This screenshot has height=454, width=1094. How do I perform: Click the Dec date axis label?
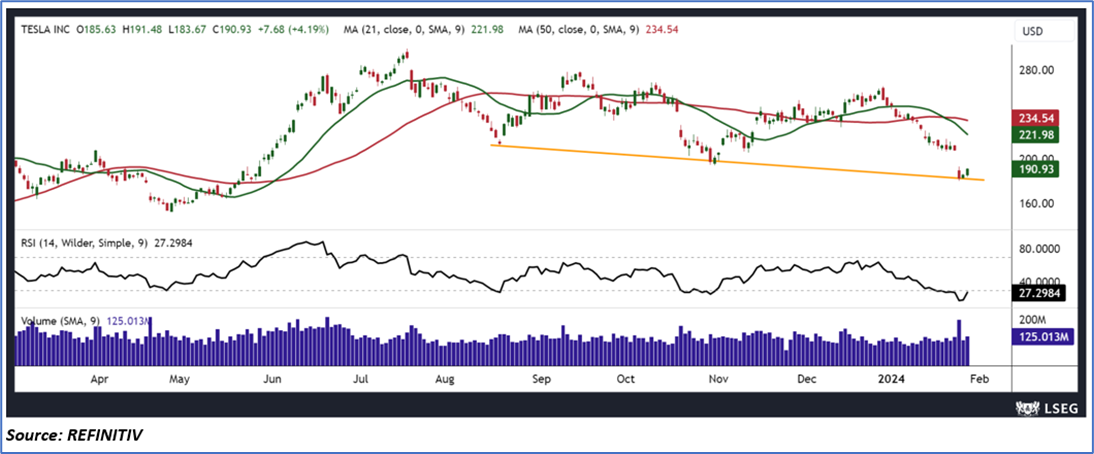[x=807, y=380]
